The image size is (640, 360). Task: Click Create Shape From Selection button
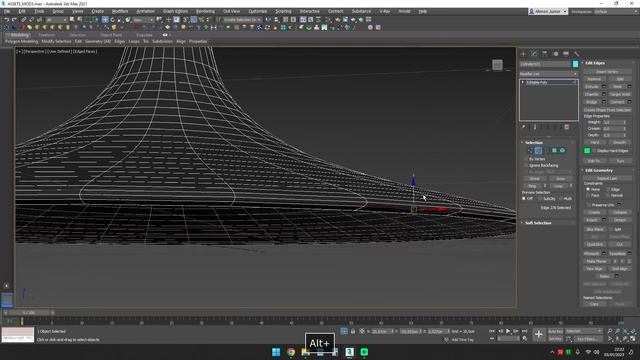[607, 110]
